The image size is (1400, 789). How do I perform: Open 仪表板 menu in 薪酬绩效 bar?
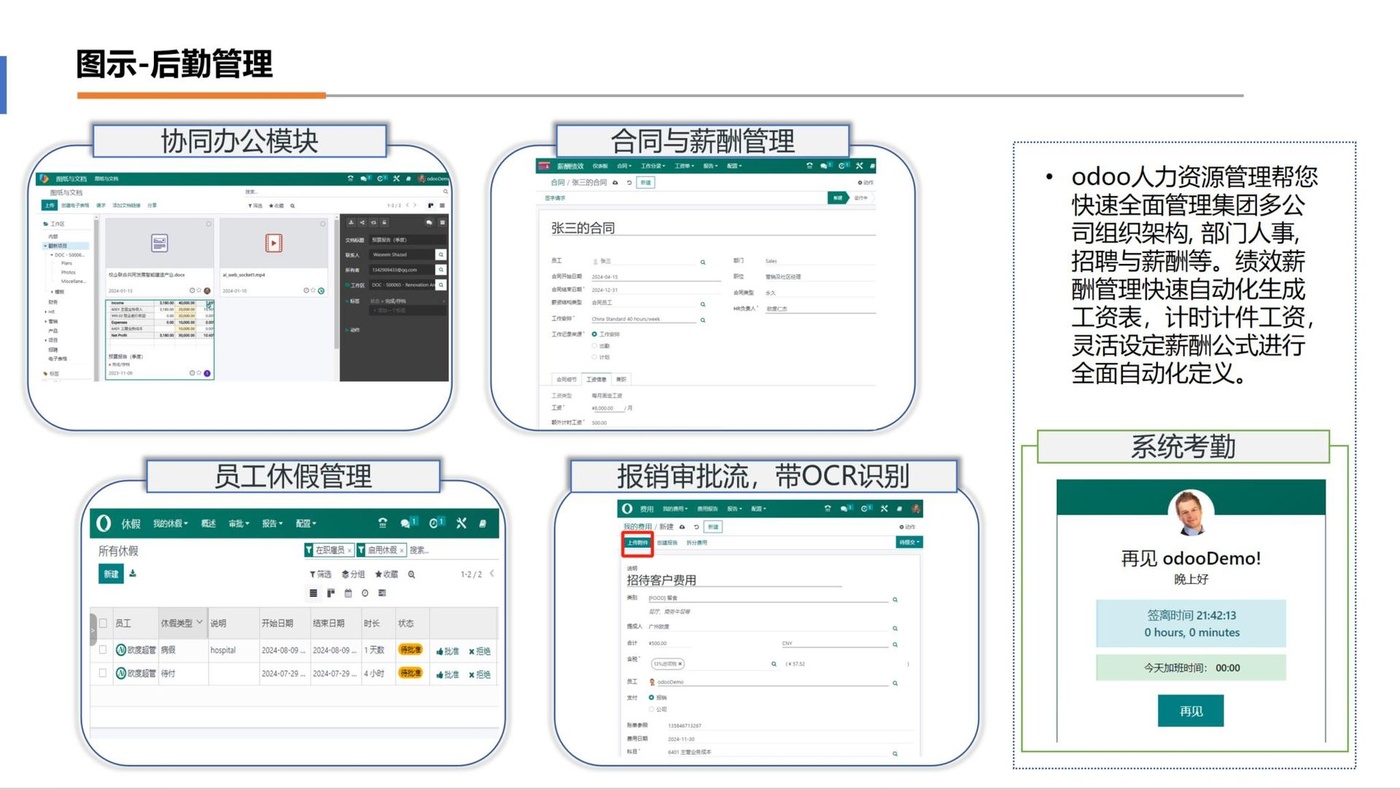[600, 166]
